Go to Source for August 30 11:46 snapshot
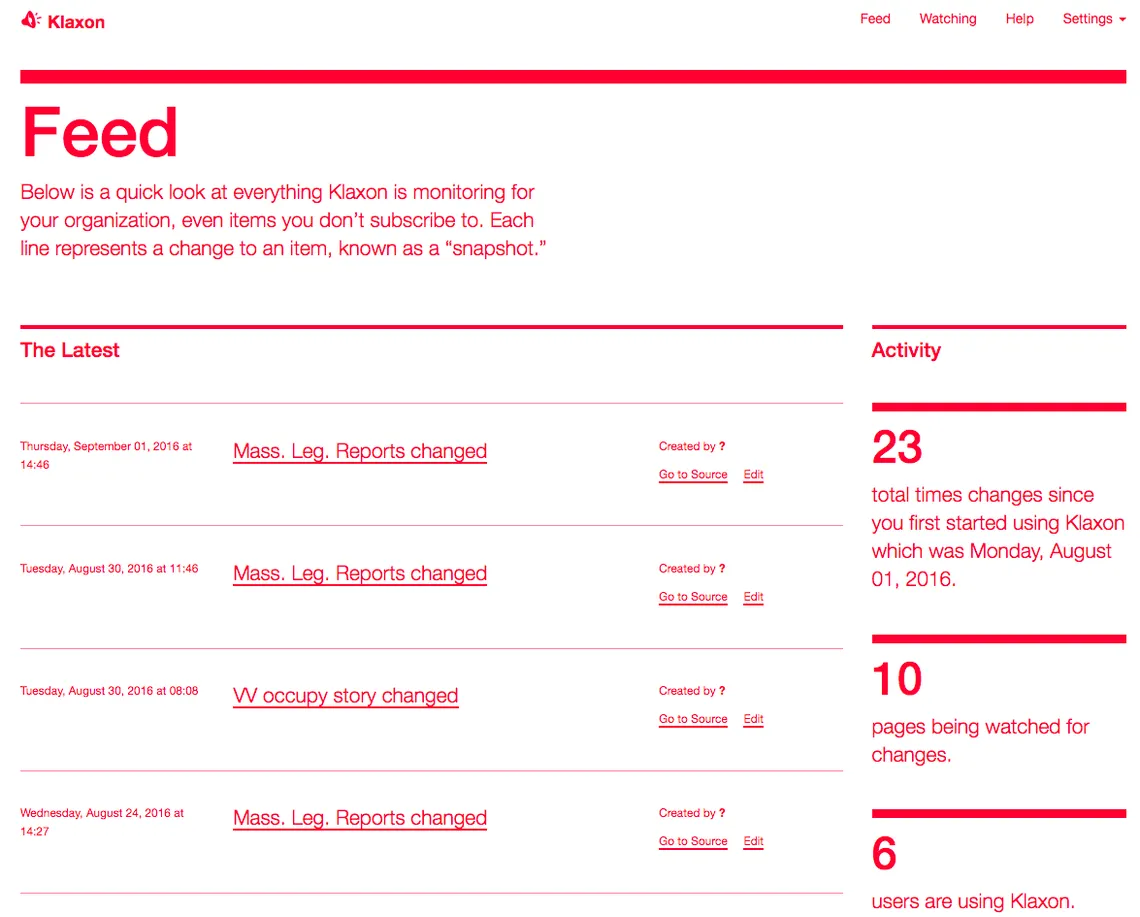 point(693,596)
